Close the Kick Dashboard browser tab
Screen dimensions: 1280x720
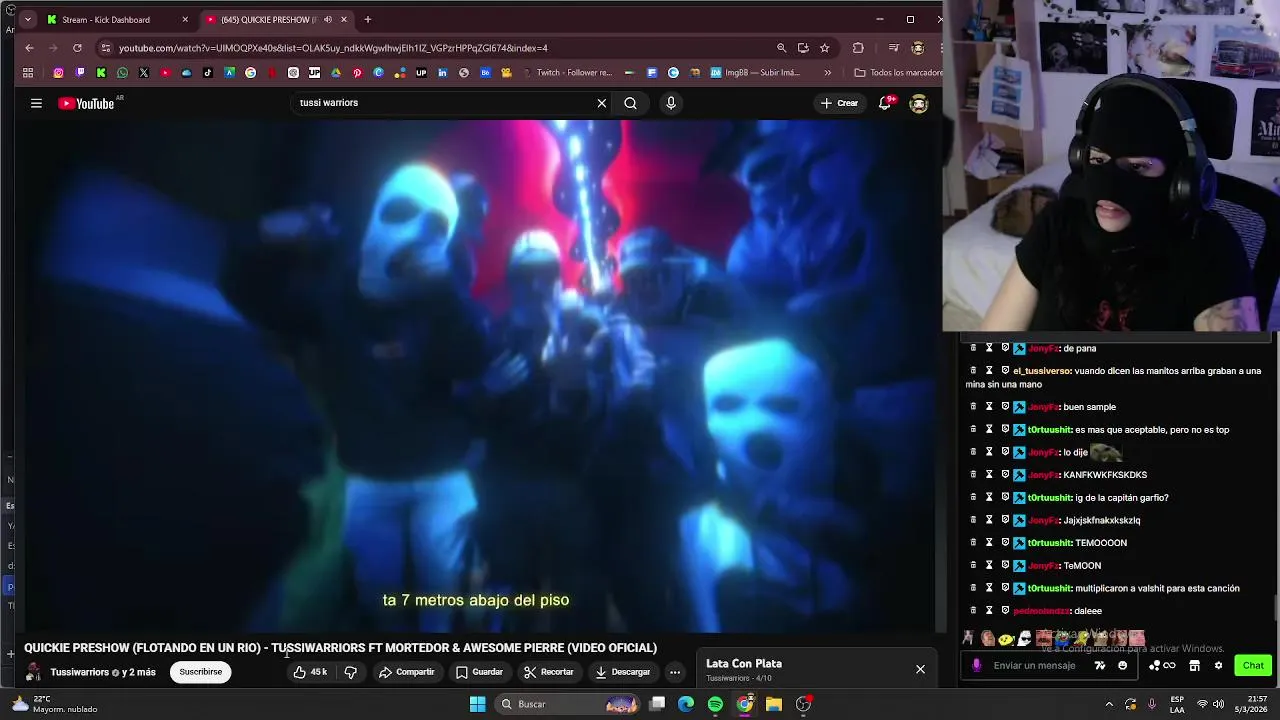point(185,20)
